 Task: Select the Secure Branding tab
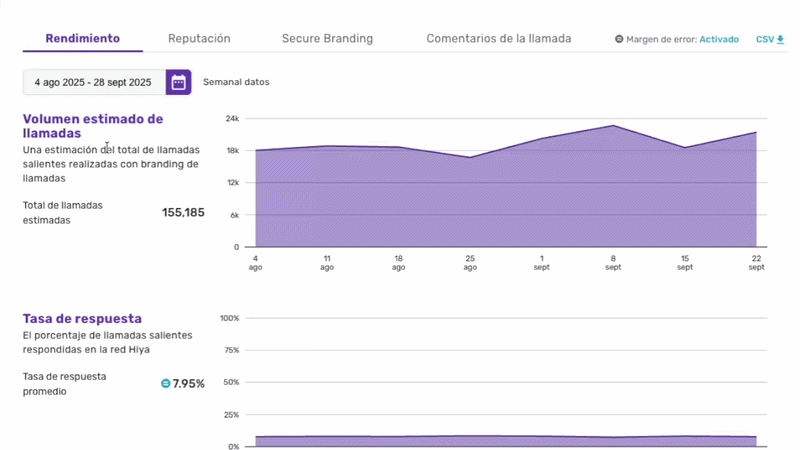tap(327, 39)
